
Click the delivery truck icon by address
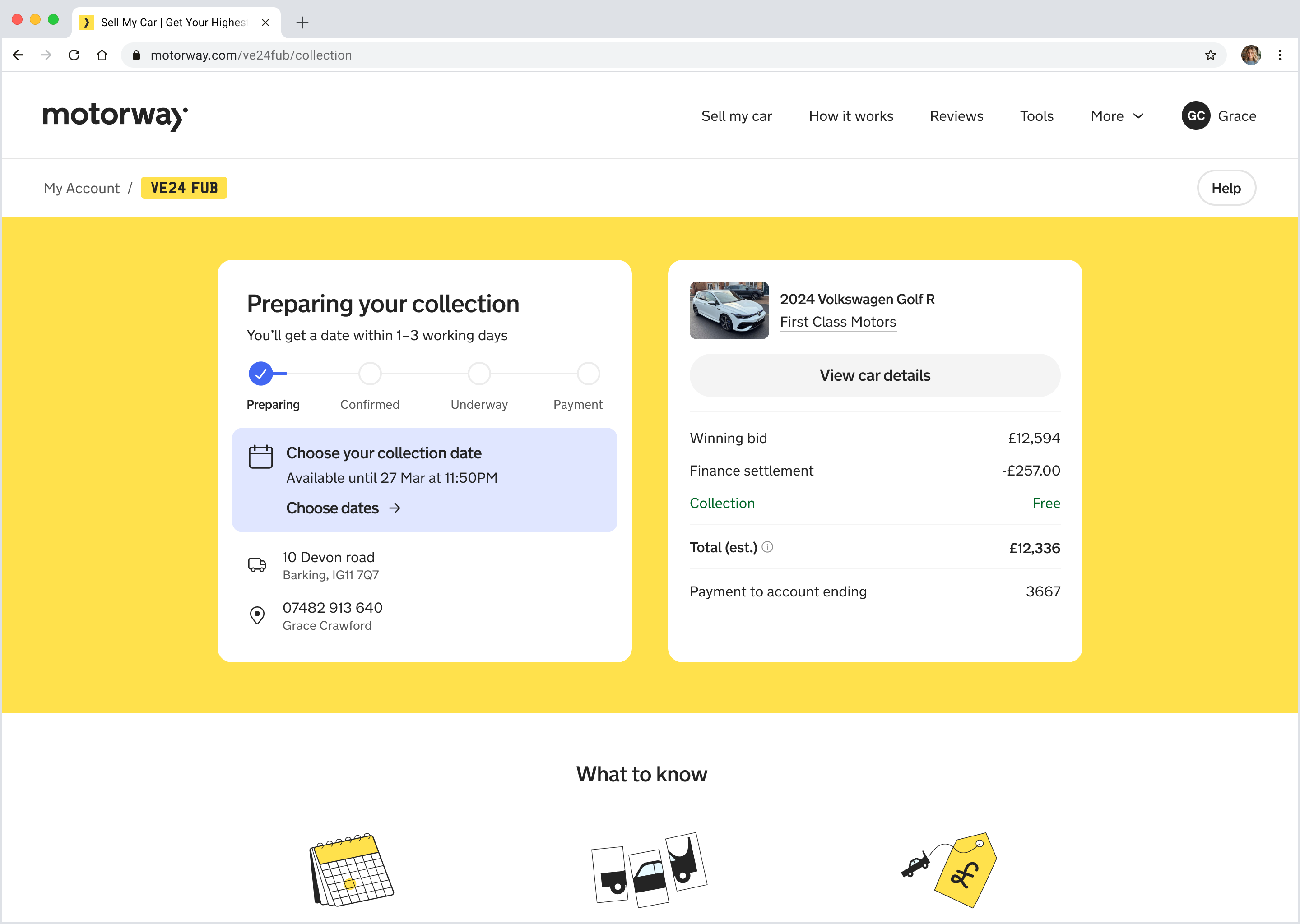(257, 564)
